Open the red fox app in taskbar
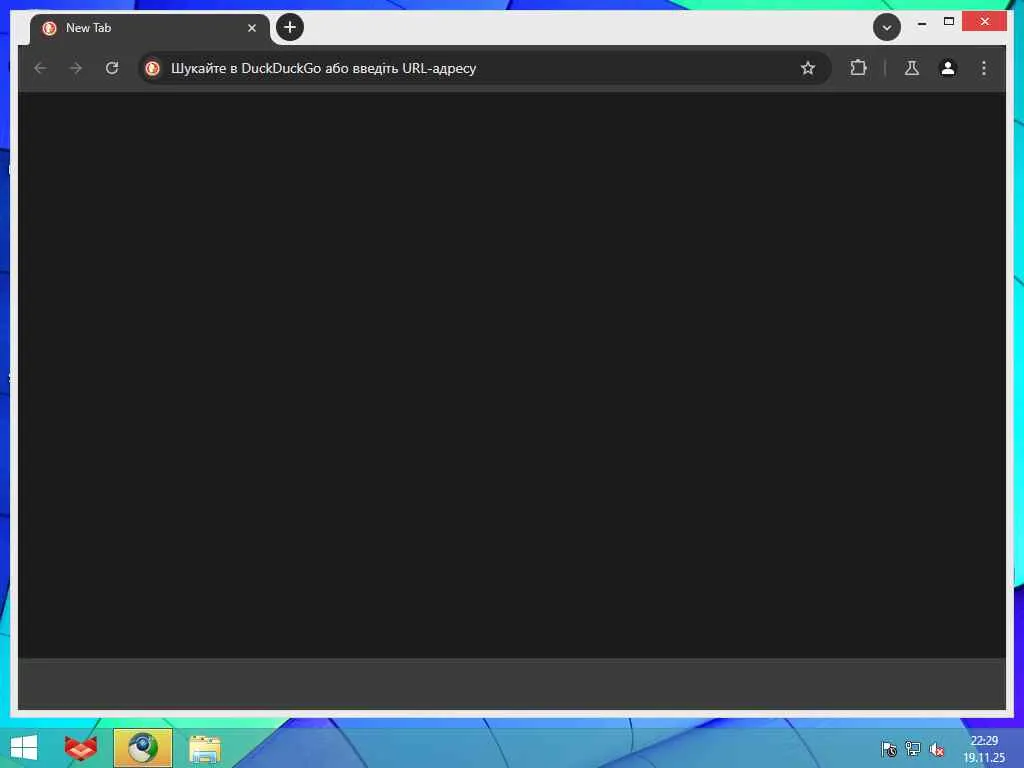The width and height of the screenshot is (1024, 768). point(80,748)
